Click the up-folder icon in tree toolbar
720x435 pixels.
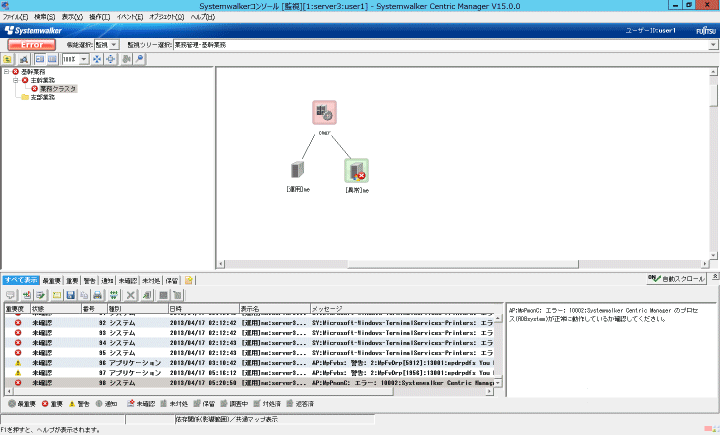click(x=8, y=60)
